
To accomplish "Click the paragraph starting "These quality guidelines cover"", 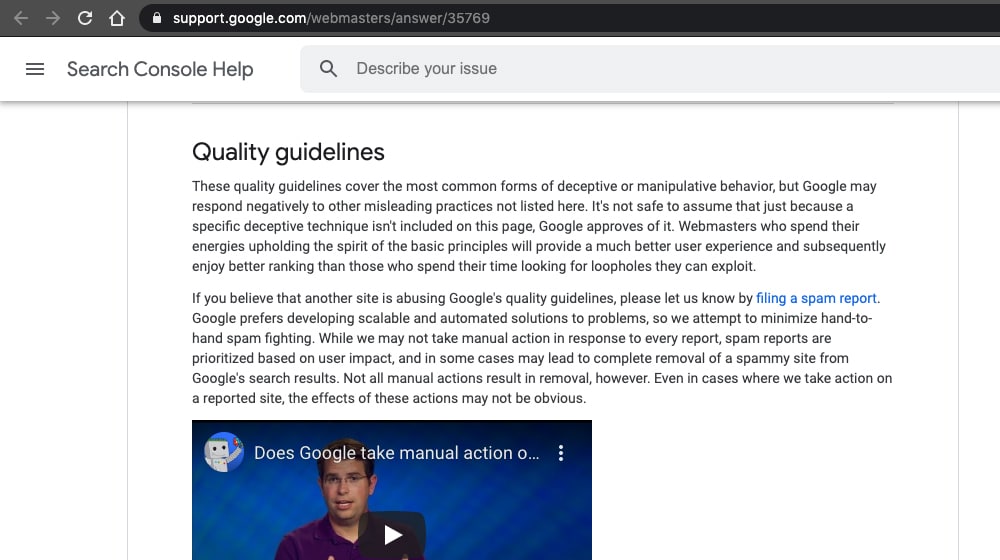I will [x=539, y=226].
